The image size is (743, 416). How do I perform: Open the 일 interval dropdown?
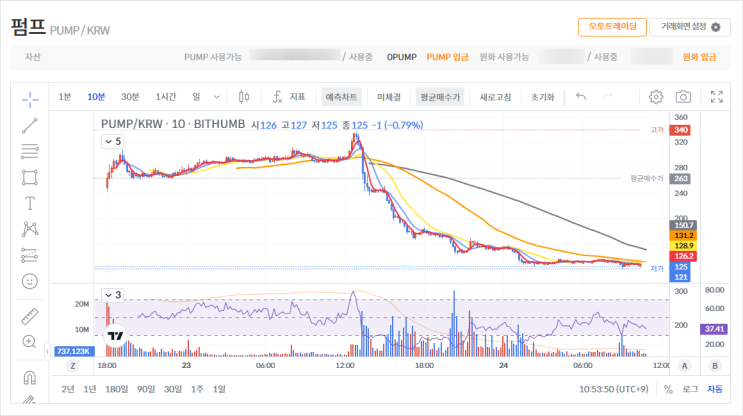click(x=202, y=97)
